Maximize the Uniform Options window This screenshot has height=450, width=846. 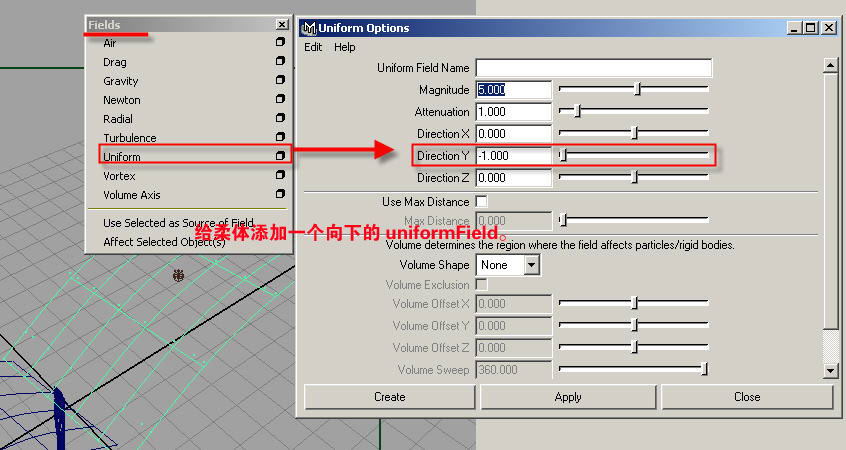(x=810, y=28)
